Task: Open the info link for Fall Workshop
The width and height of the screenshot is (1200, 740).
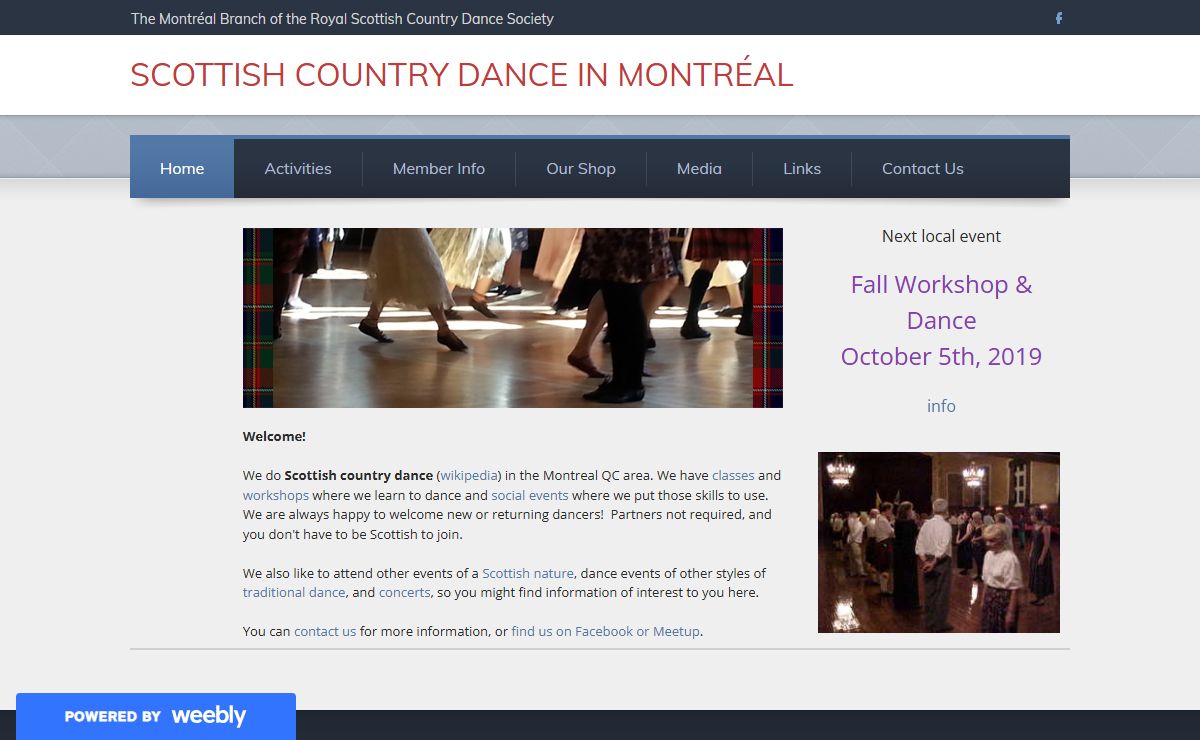Action: pyautogui.click(x=941, y=406)
